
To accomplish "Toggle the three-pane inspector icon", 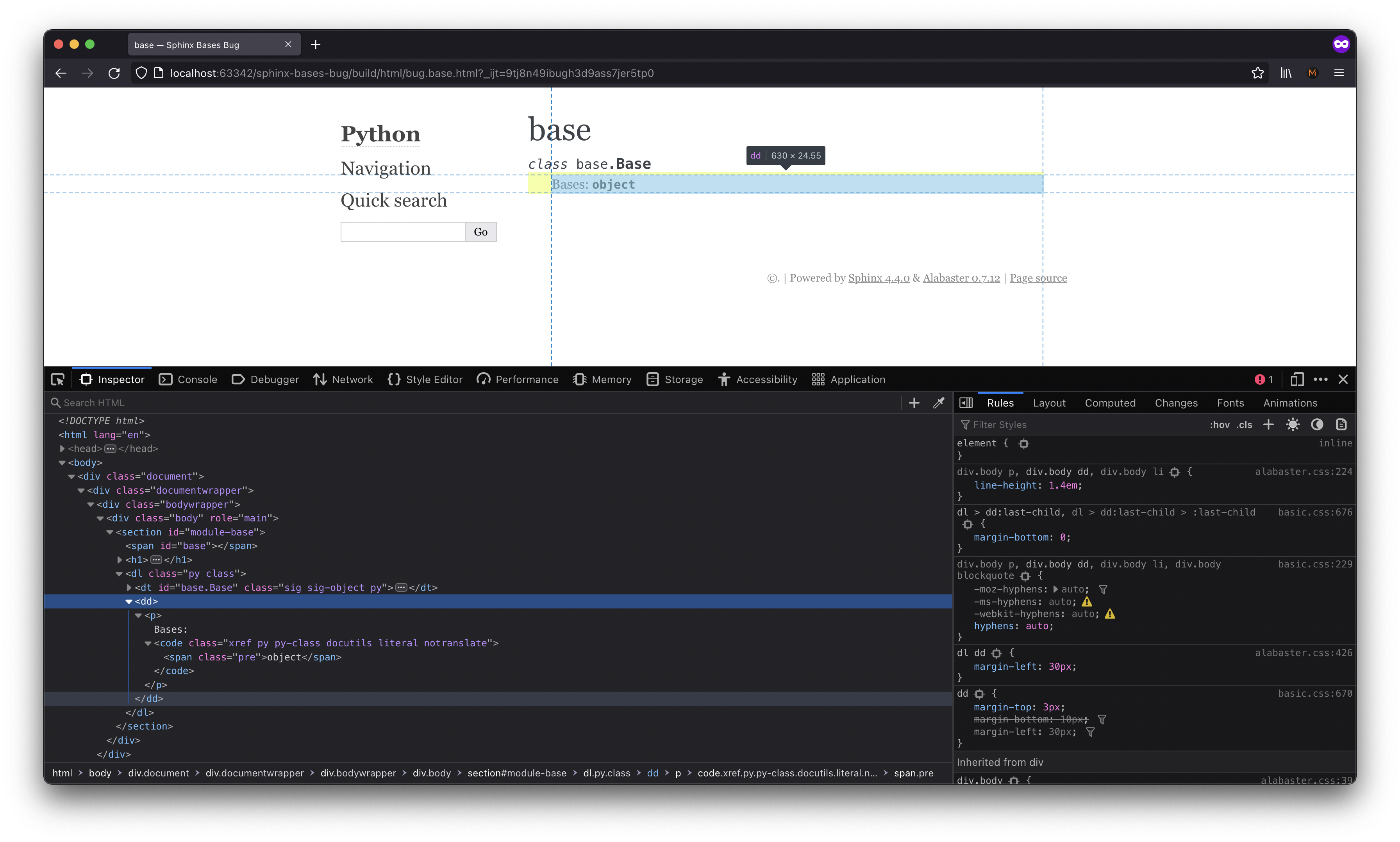I will point(966,403).
